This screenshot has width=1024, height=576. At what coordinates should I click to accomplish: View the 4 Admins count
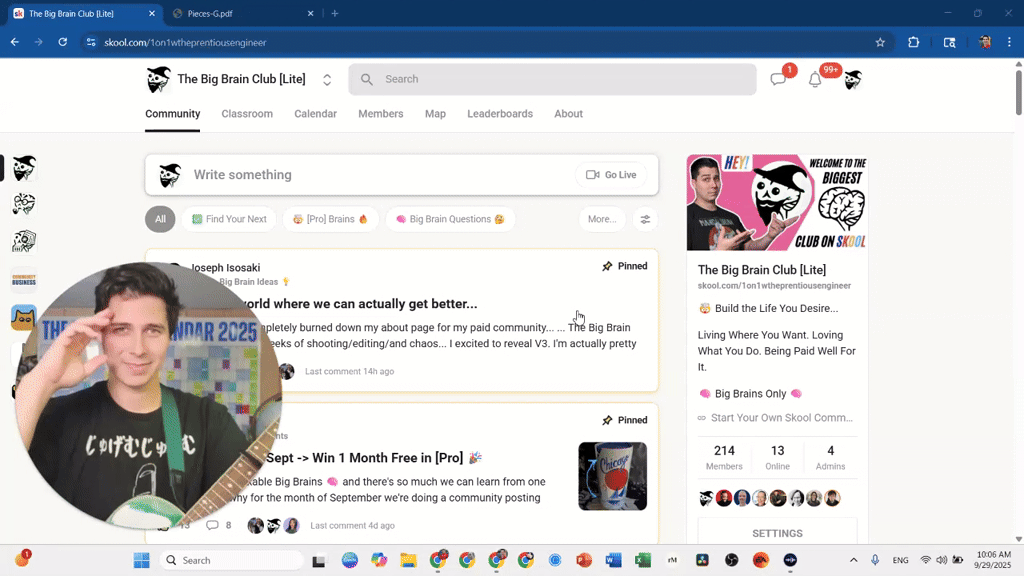[831, 457]
